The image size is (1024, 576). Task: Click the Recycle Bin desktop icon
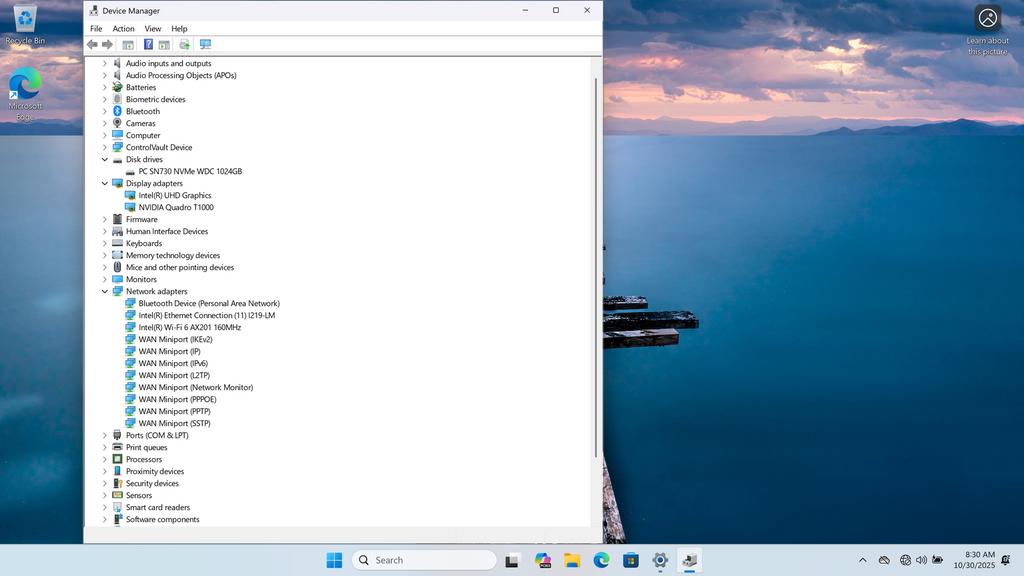pos(25,20)
